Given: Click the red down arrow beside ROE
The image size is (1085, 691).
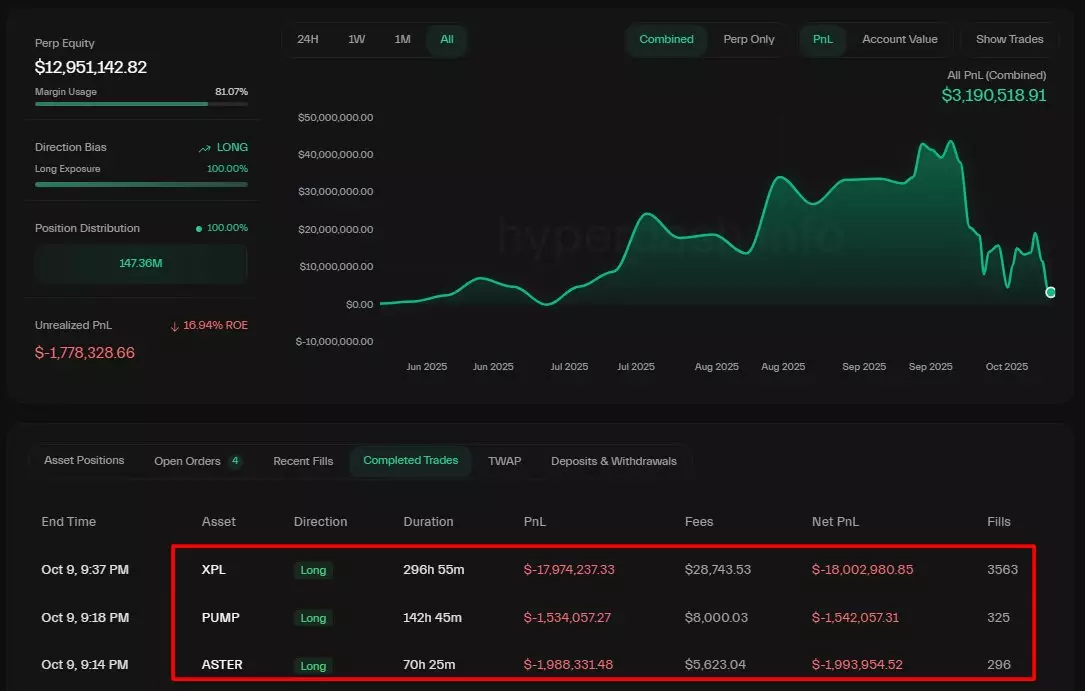Looking at the screenshot, I should [174, 325].
